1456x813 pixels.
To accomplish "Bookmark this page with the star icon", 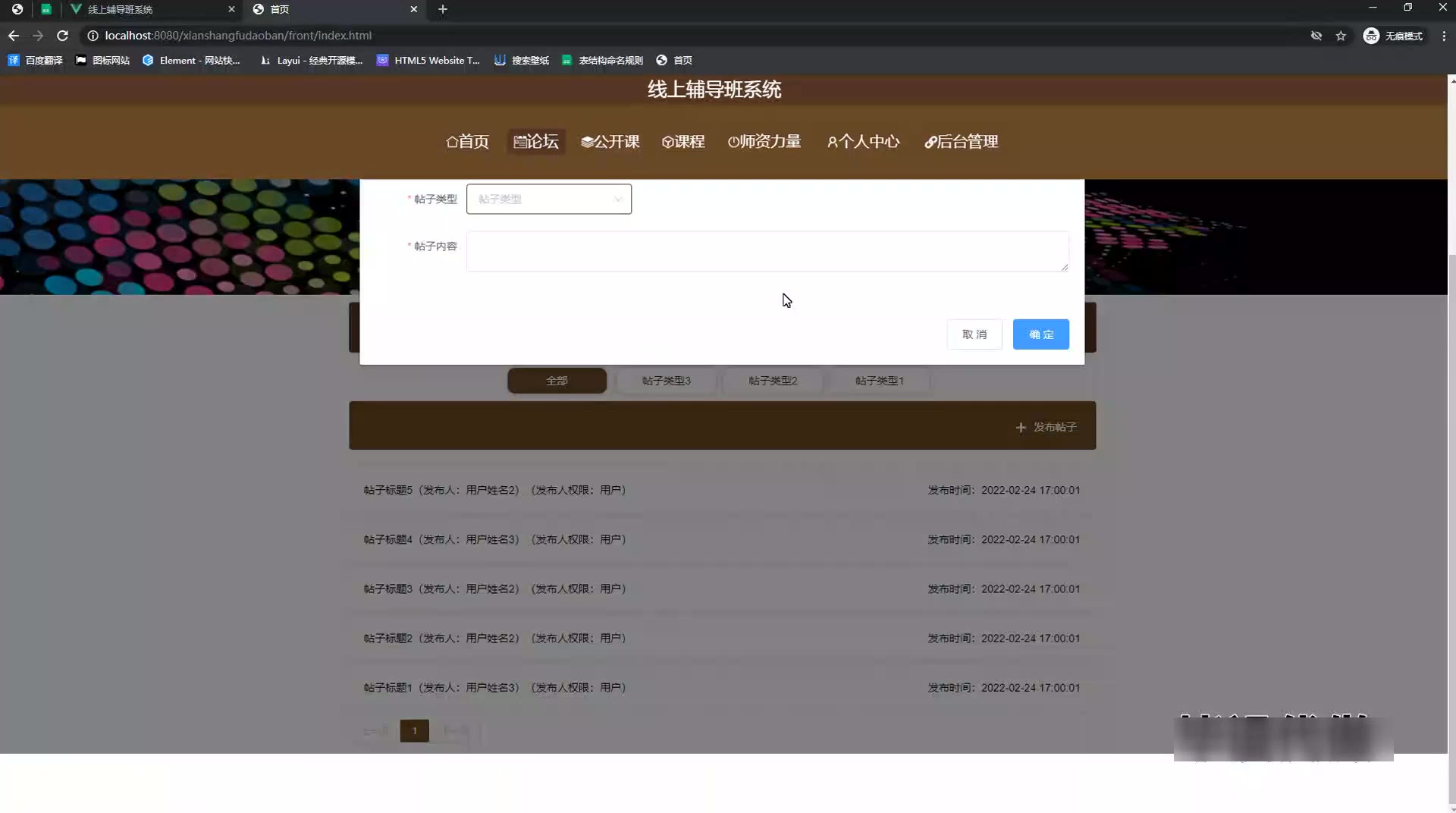I will pos(1341,36).
